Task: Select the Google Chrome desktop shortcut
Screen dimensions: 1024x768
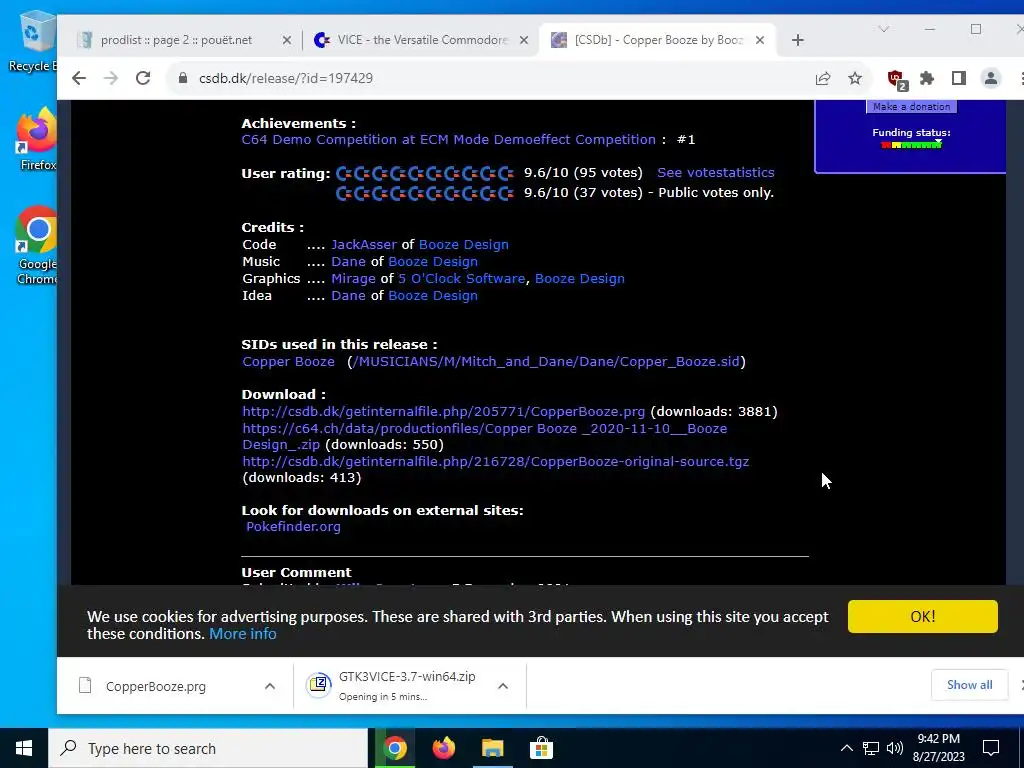Action: coord(37,246)
